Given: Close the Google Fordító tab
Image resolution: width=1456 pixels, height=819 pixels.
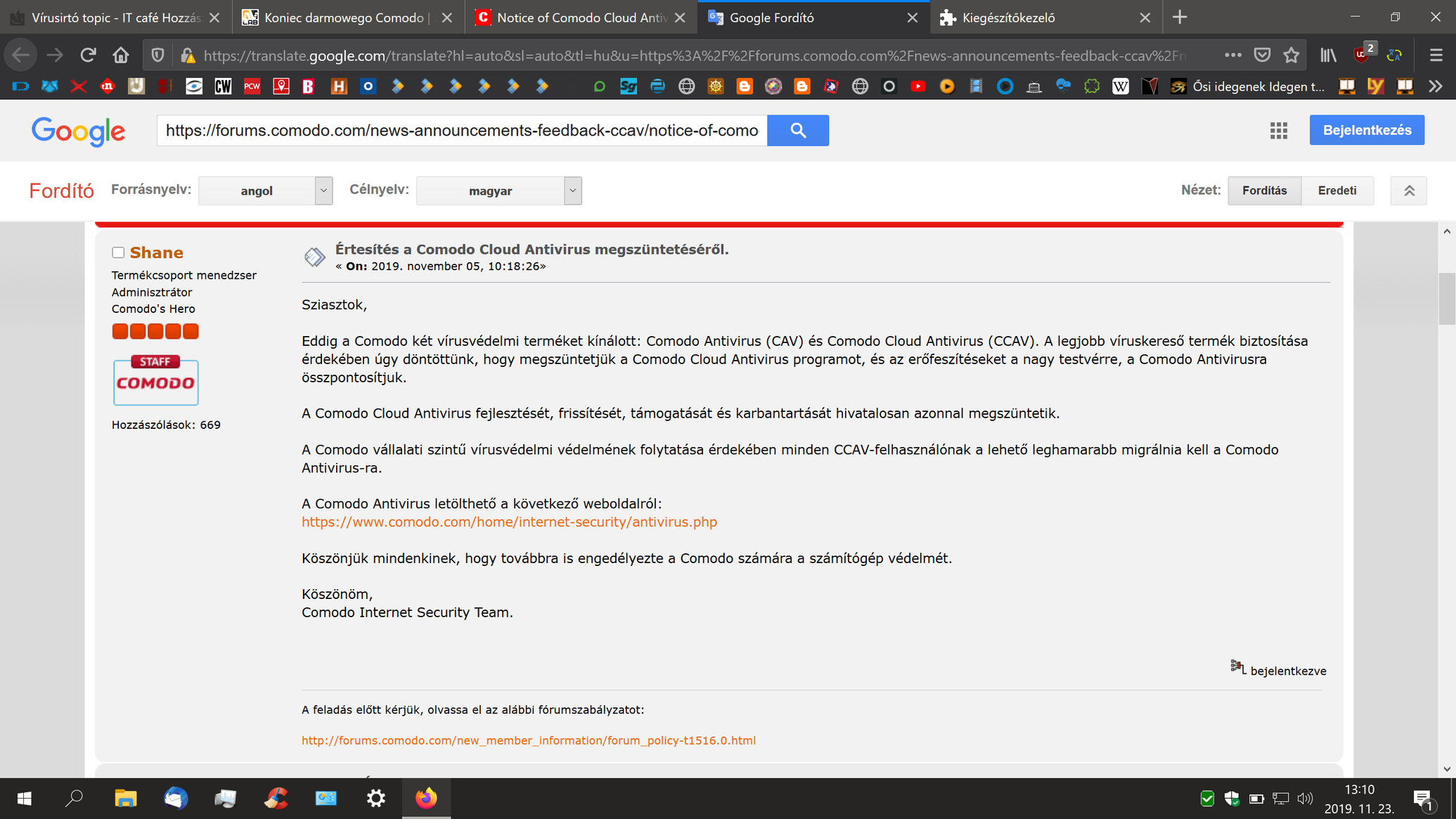Looking at the screenshot, I should coord(912,18).
